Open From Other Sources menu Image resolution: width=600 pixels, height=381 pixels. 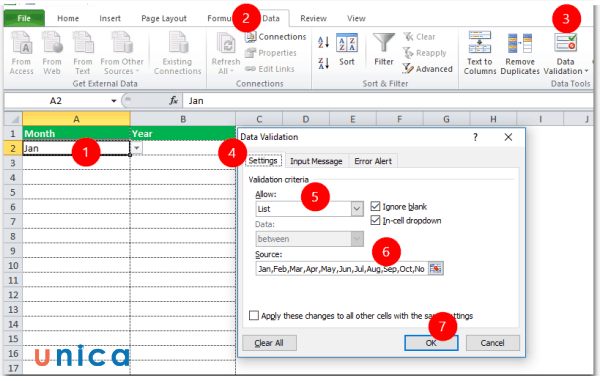pyautogui.click(x=122, y=53)
